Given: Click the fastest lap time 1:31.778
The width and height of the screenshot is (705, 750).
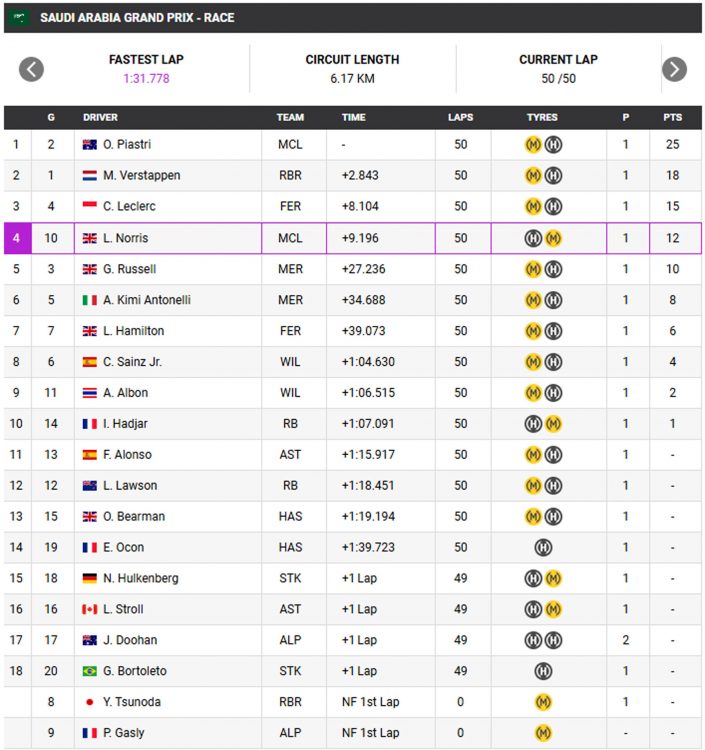Looking at the screenshot, I should 146,78.
